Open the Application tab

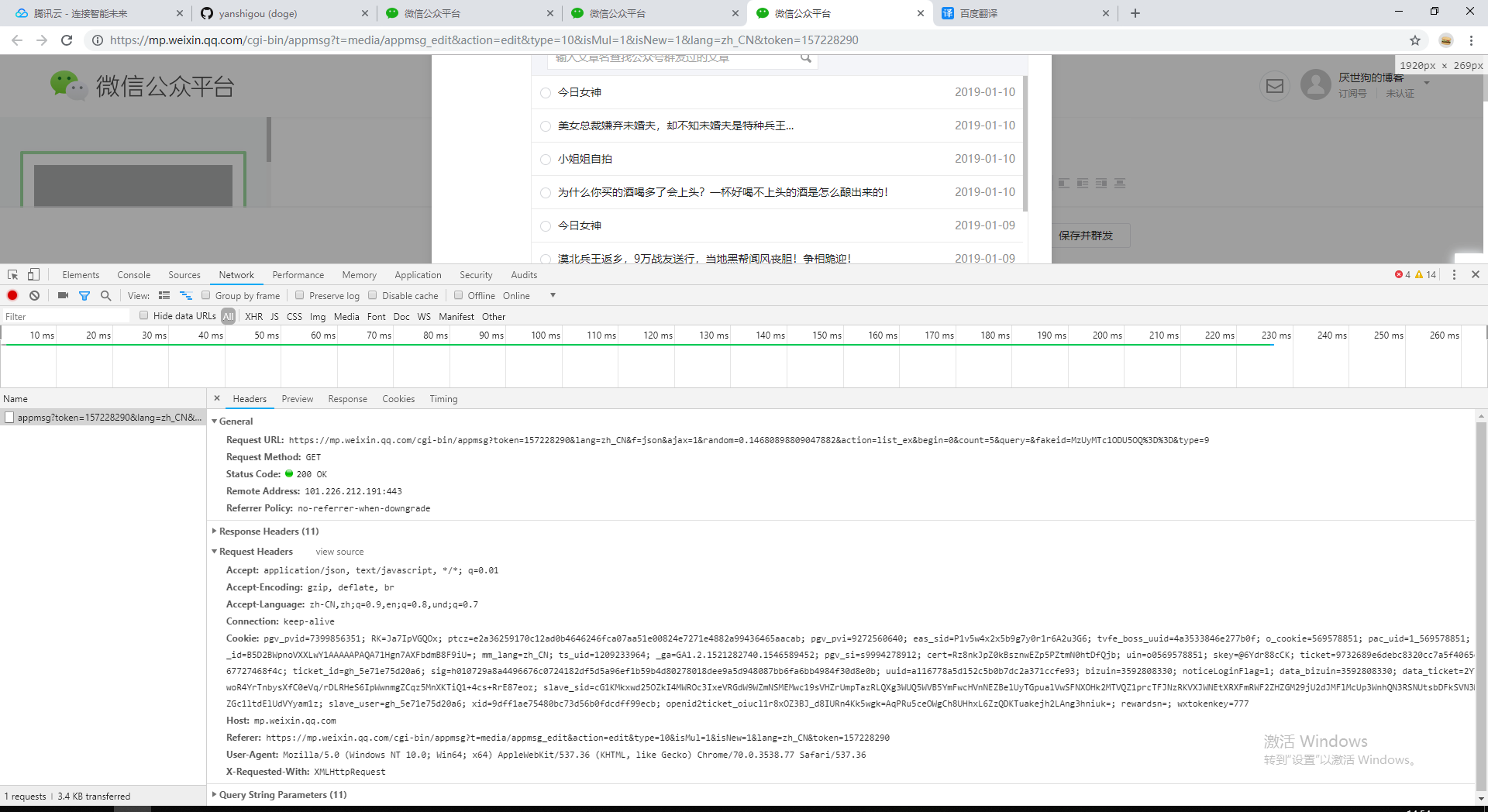coord(418,275)
